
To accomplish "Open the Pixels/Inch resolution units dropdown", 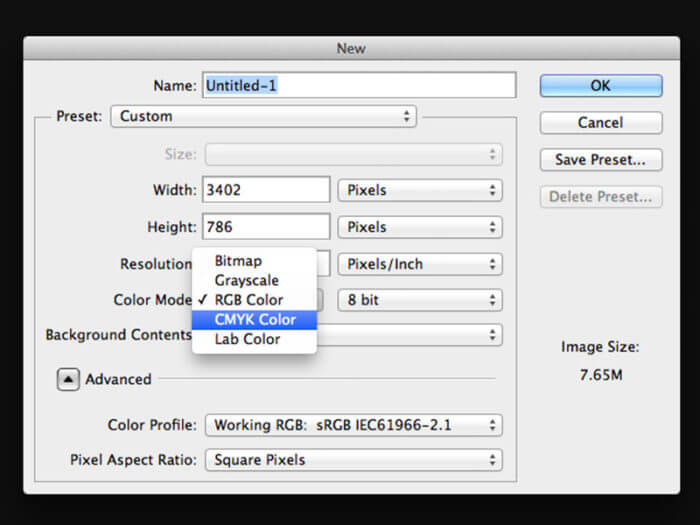I will [x=420, y=264].
